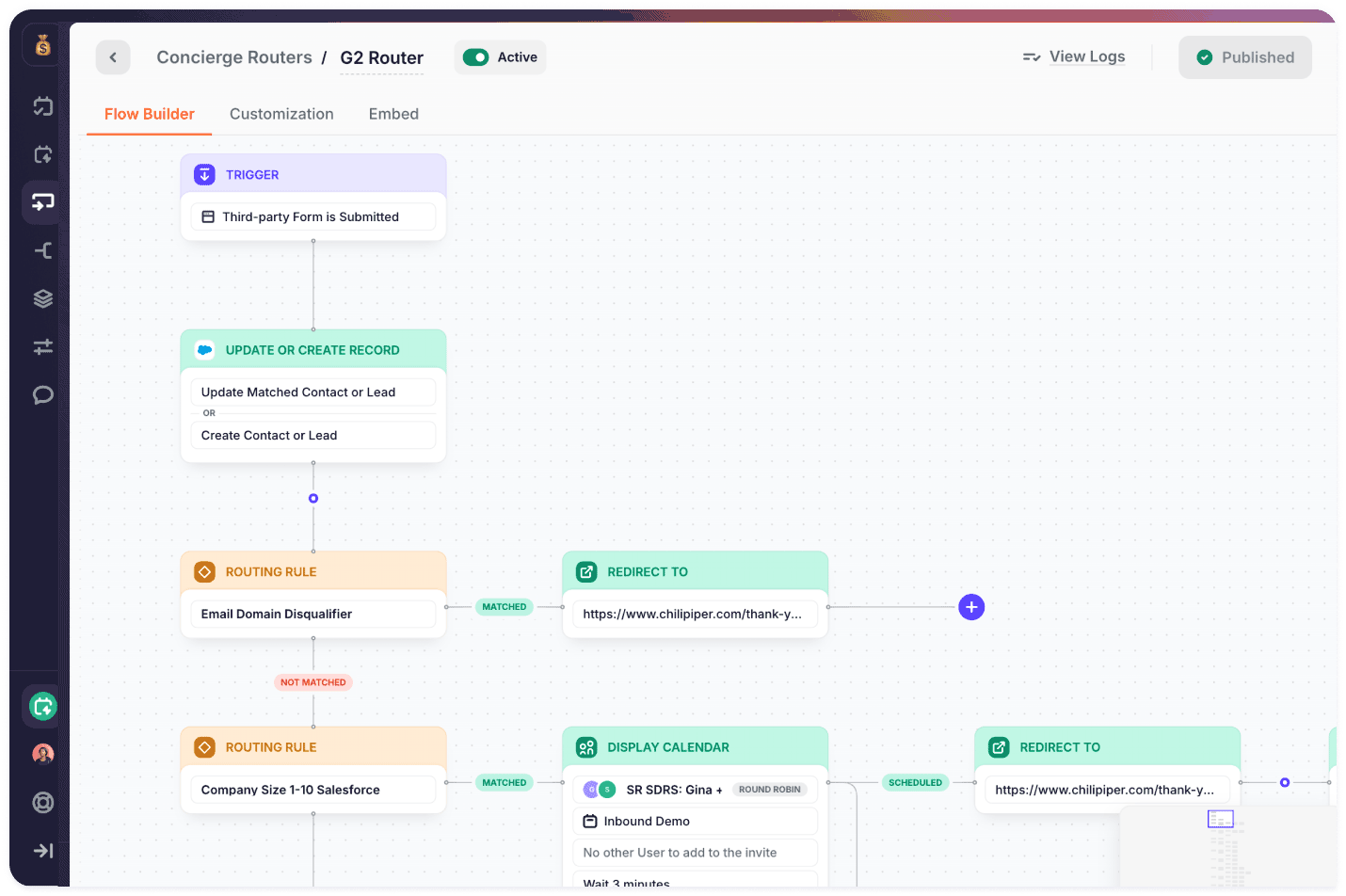Click the money bag logo icon
Screen dimensions: 1346x896
(x=43, y=45)
